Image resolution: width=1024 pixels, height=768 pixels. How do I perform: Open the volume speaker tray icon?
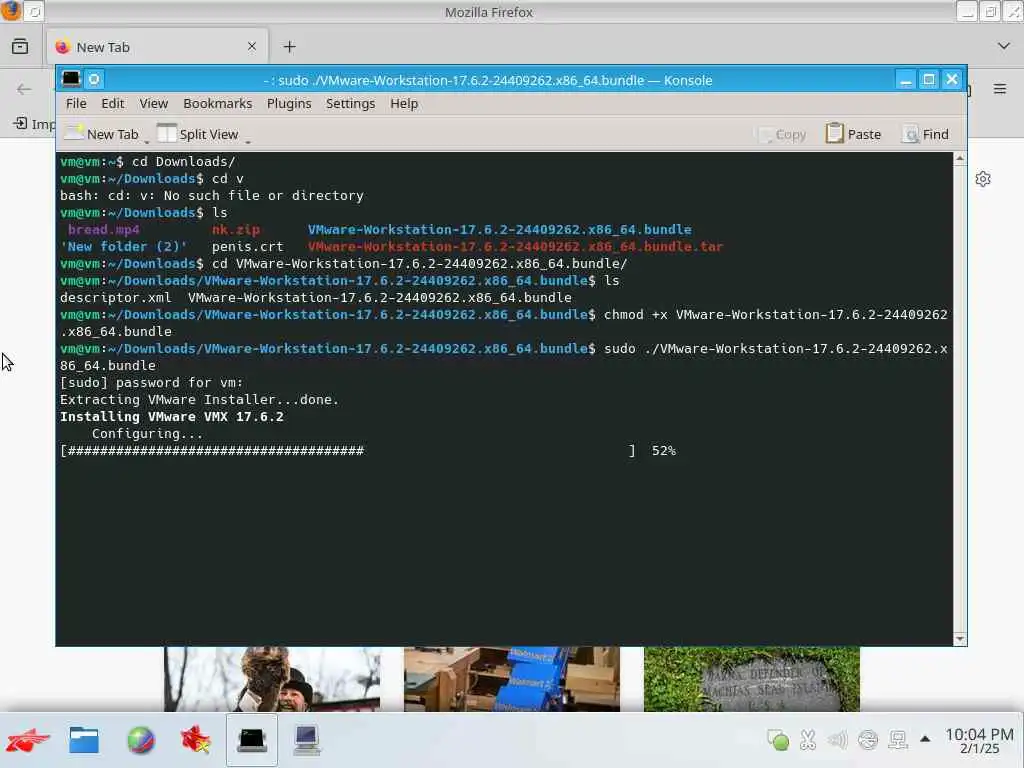click(837, 740)
